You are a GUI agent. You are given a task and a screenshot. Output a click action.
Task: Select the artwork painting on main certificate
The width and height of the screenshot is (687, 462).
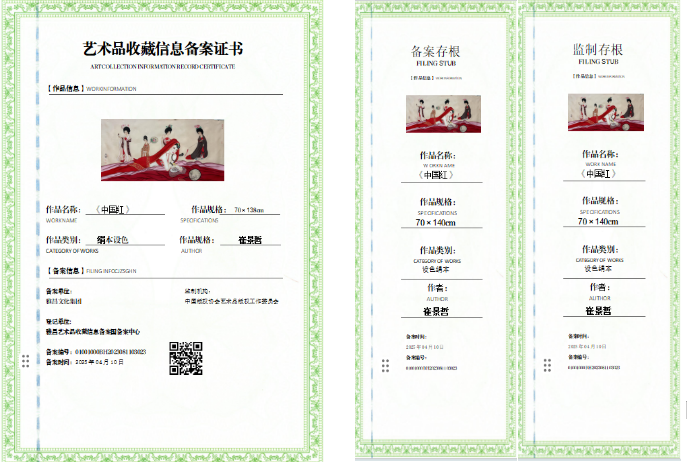(x=162, y=150)
